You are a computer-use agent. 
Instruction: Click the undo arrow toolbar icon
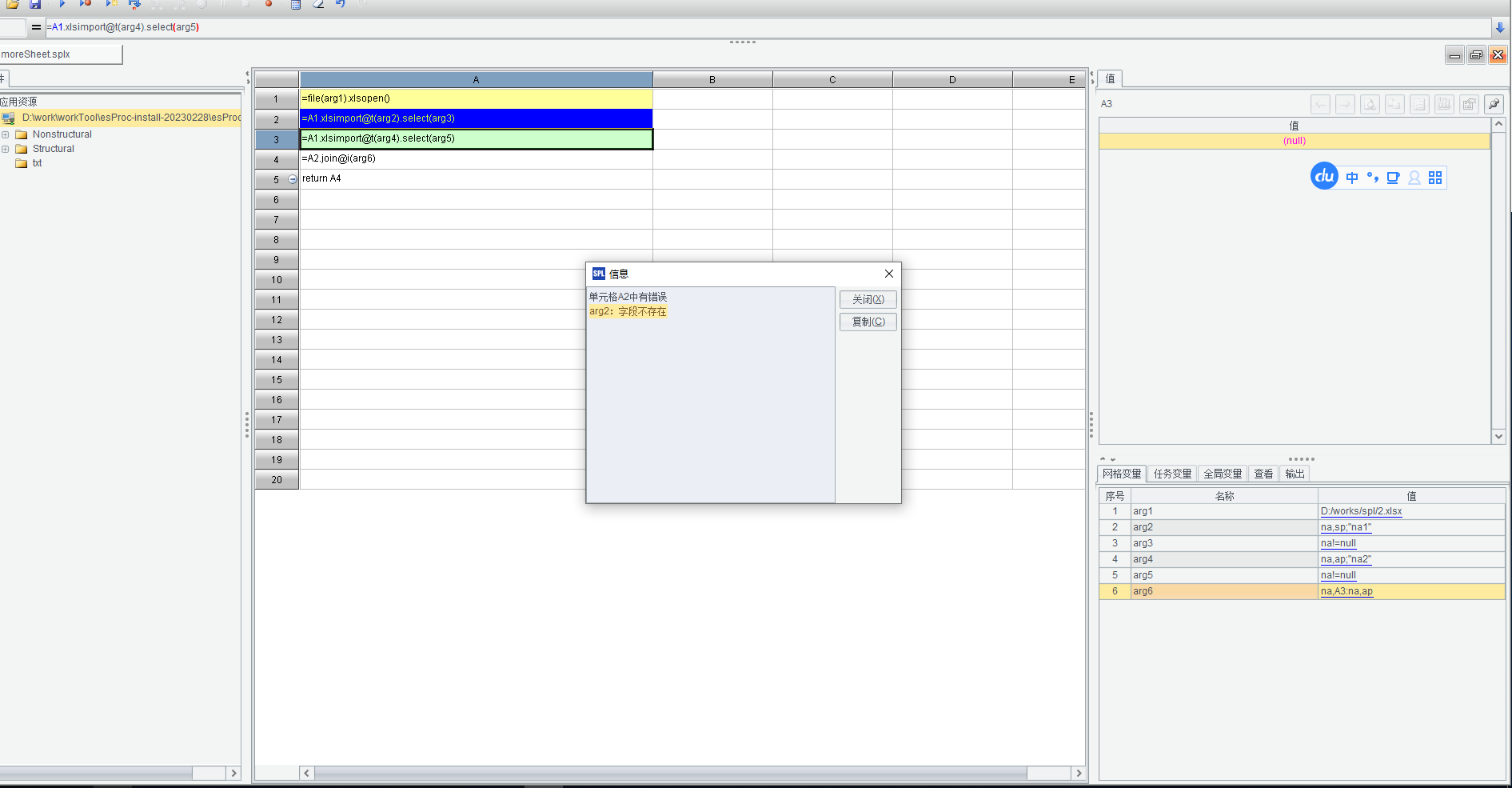coord(341,4)
